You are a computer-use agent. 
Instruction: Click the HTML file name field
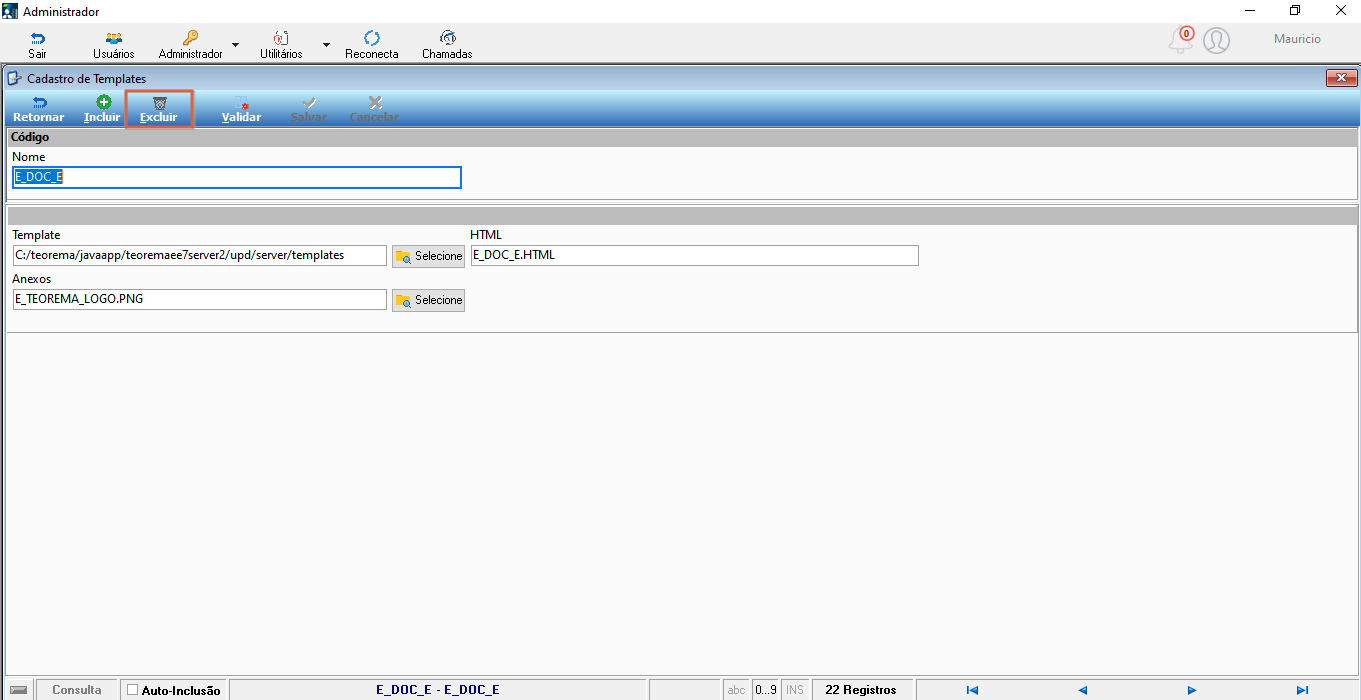pyautogui.click(x=694, y=255)
